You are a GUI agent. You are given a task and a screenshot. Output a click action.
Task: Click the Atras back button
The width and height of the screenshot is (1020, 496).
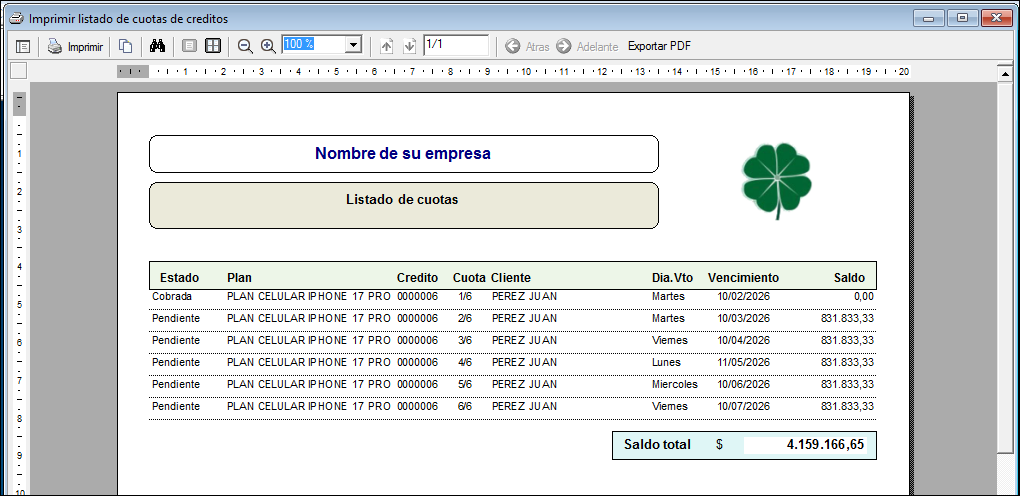[527, 46]
